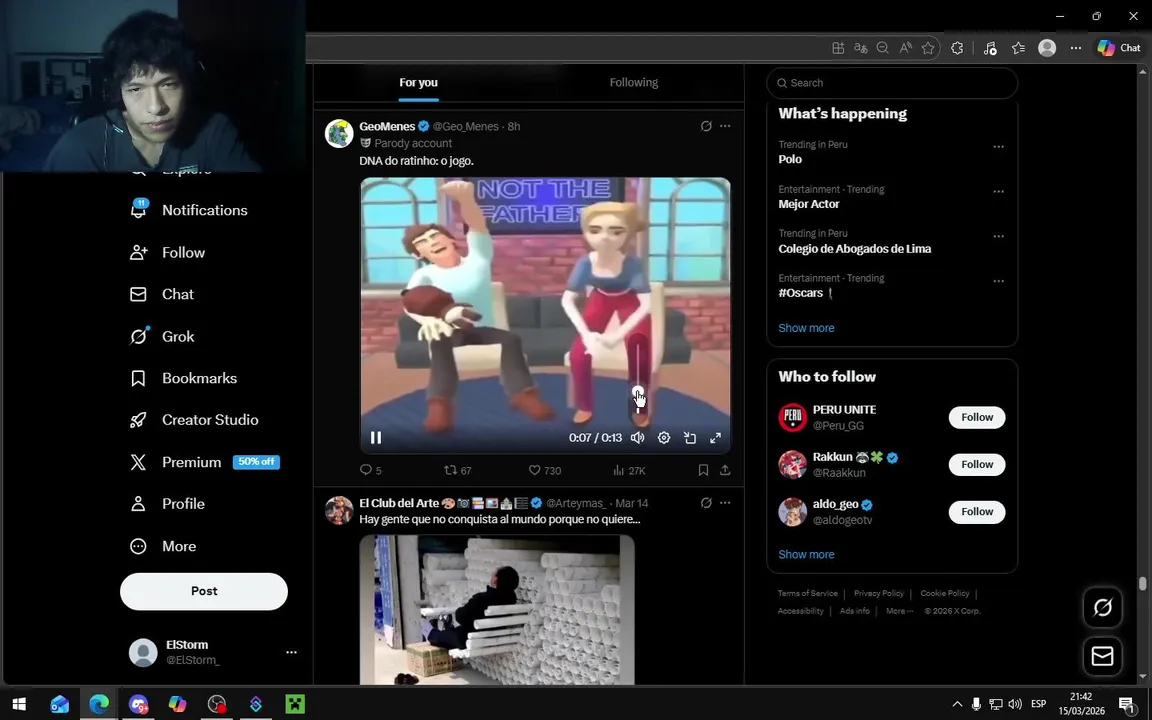Viewport: 1152px width, 720px height.
Task: Open Terms of Service link
Action: [807, 594]
